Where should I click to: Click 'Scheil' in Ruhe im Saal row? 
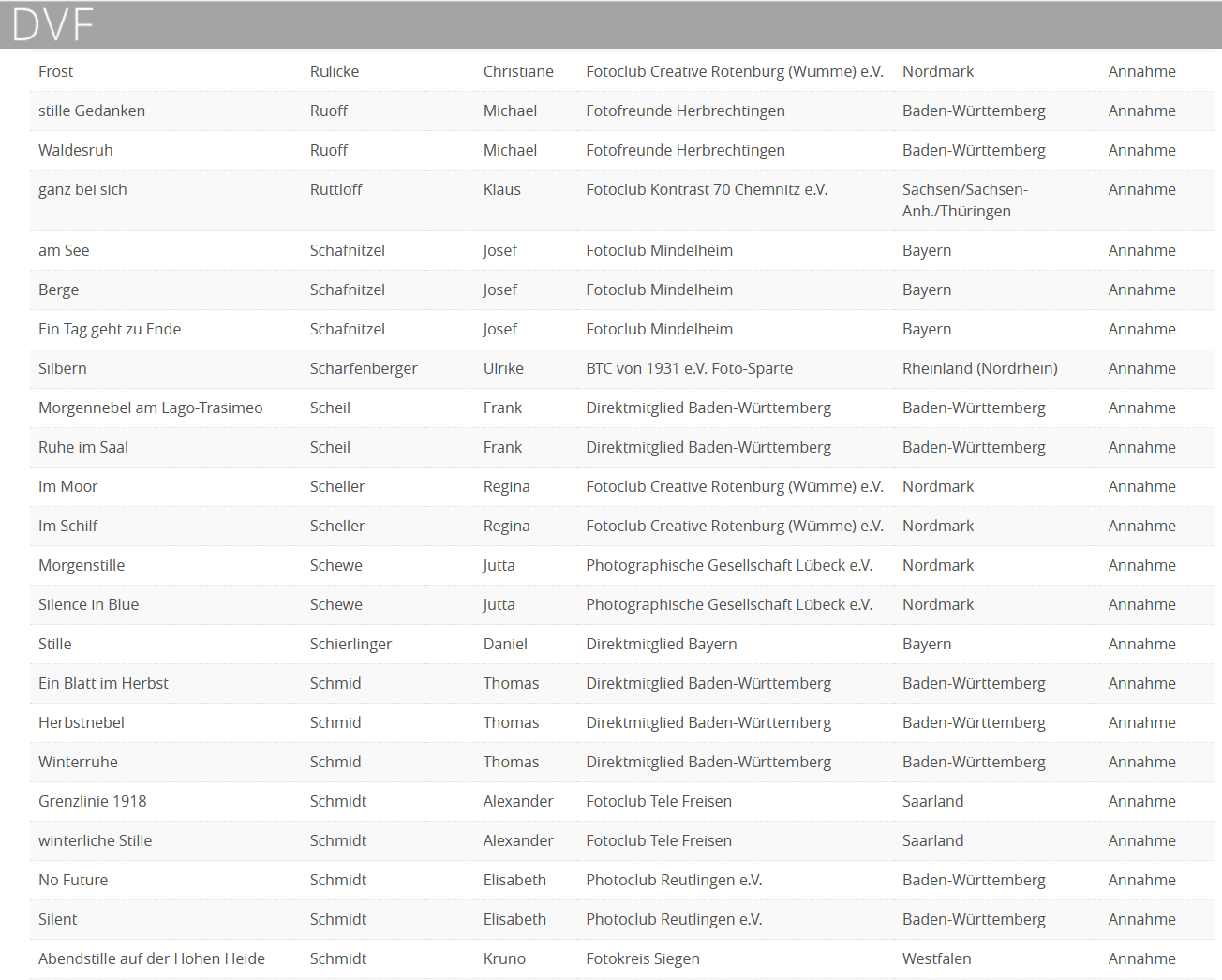point(330,447)
